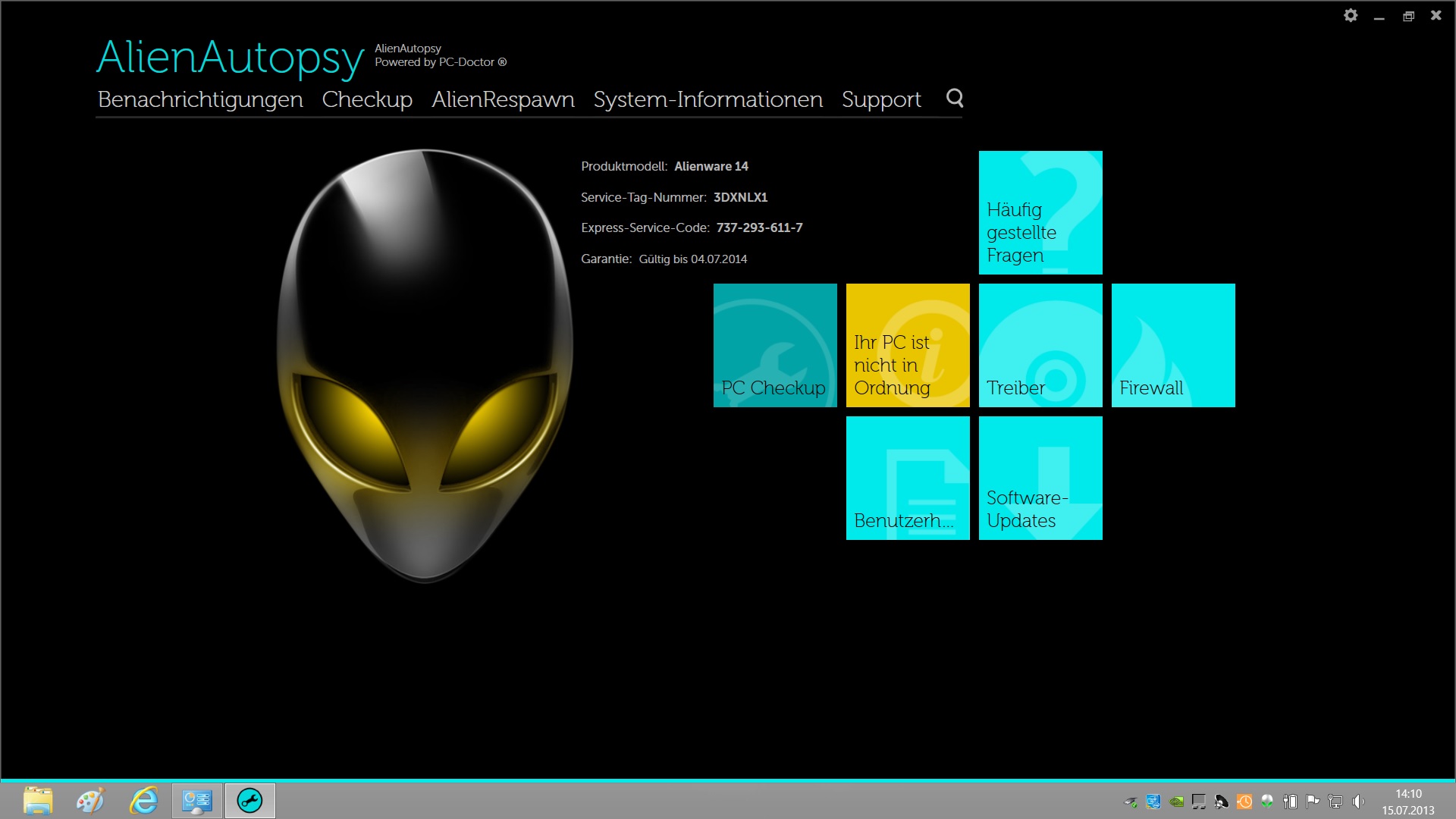Click the AlienAutopsy title logo

230,58
